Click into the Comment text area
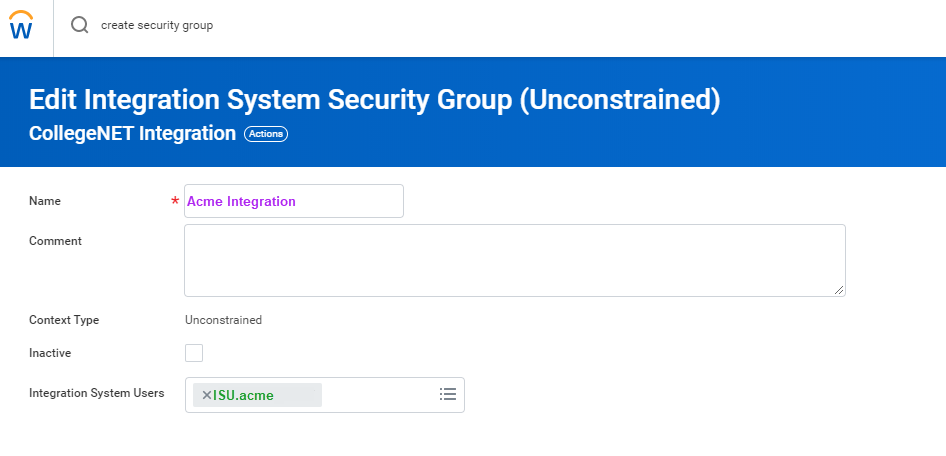Screen dimensions: 946x456 [x=514, y=259]
